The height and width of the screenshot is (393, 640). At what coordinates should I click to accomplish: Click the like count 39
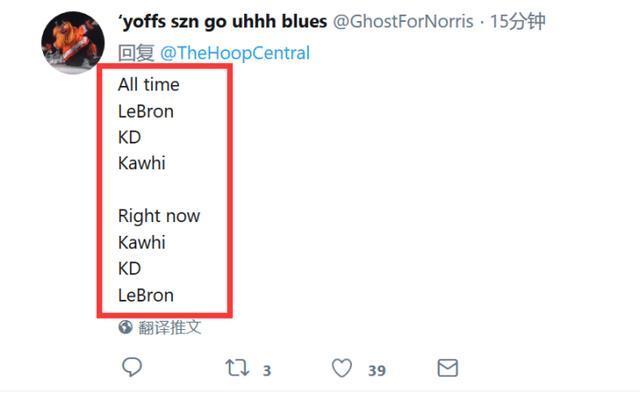coord(377,371)
